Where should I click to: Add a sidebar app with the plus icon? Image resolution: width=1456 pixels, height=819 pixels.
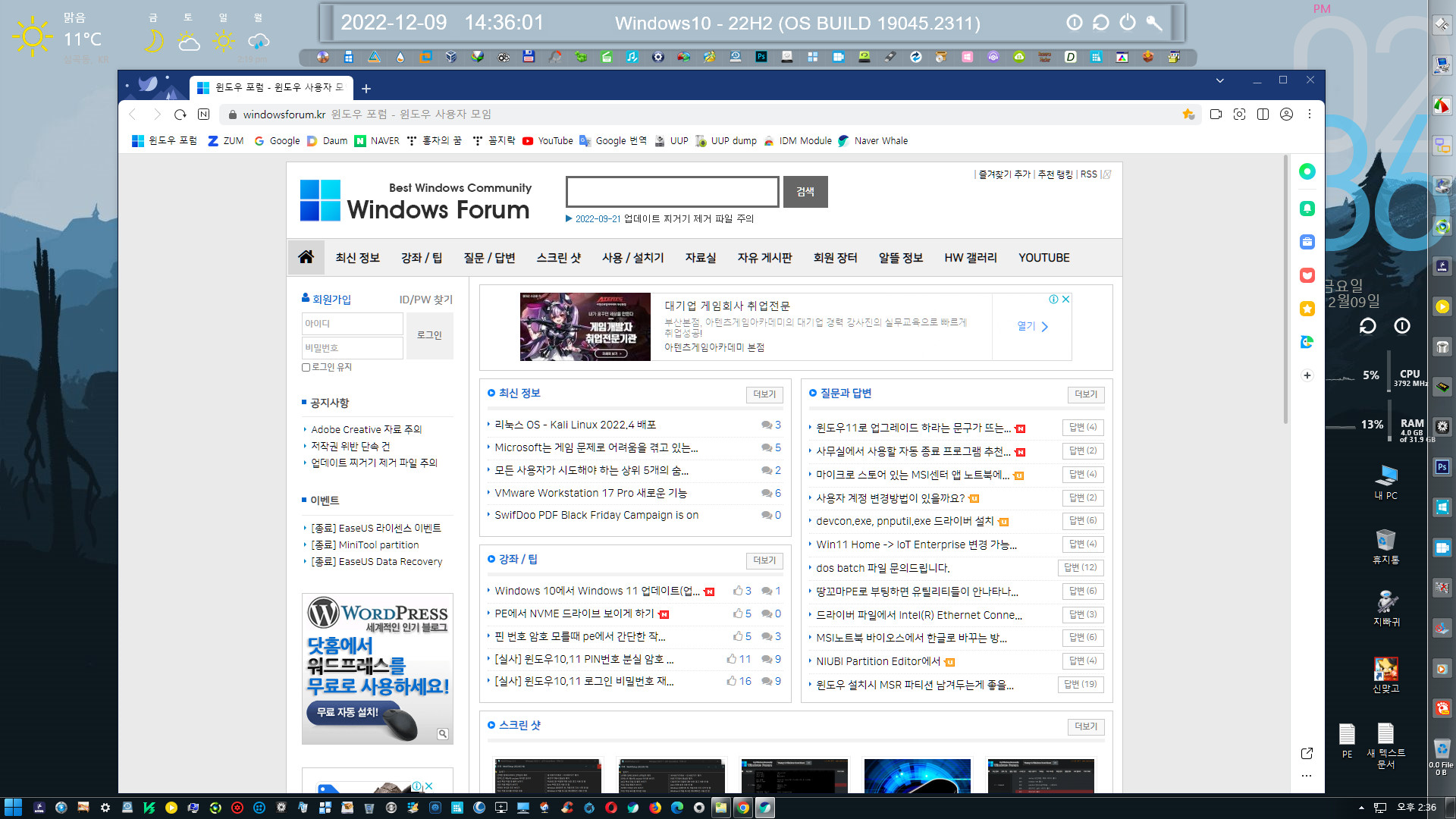(1307, 375)
